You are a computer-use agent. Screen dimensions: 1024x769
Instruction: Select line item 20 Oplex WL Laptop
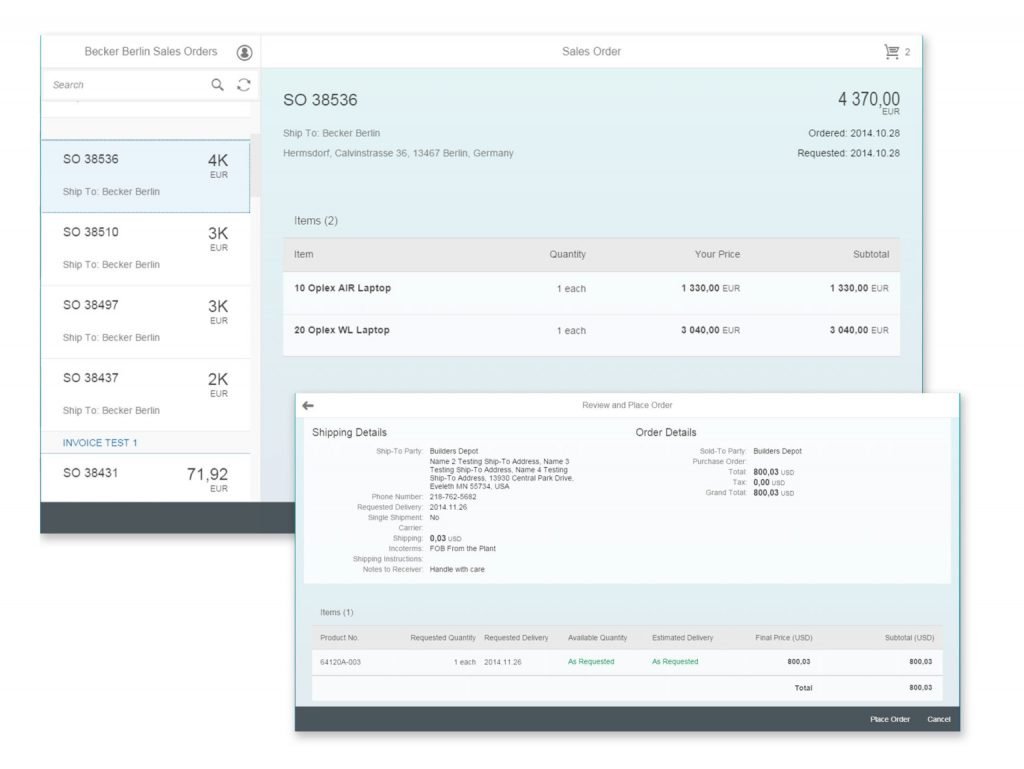click(345, 330)
